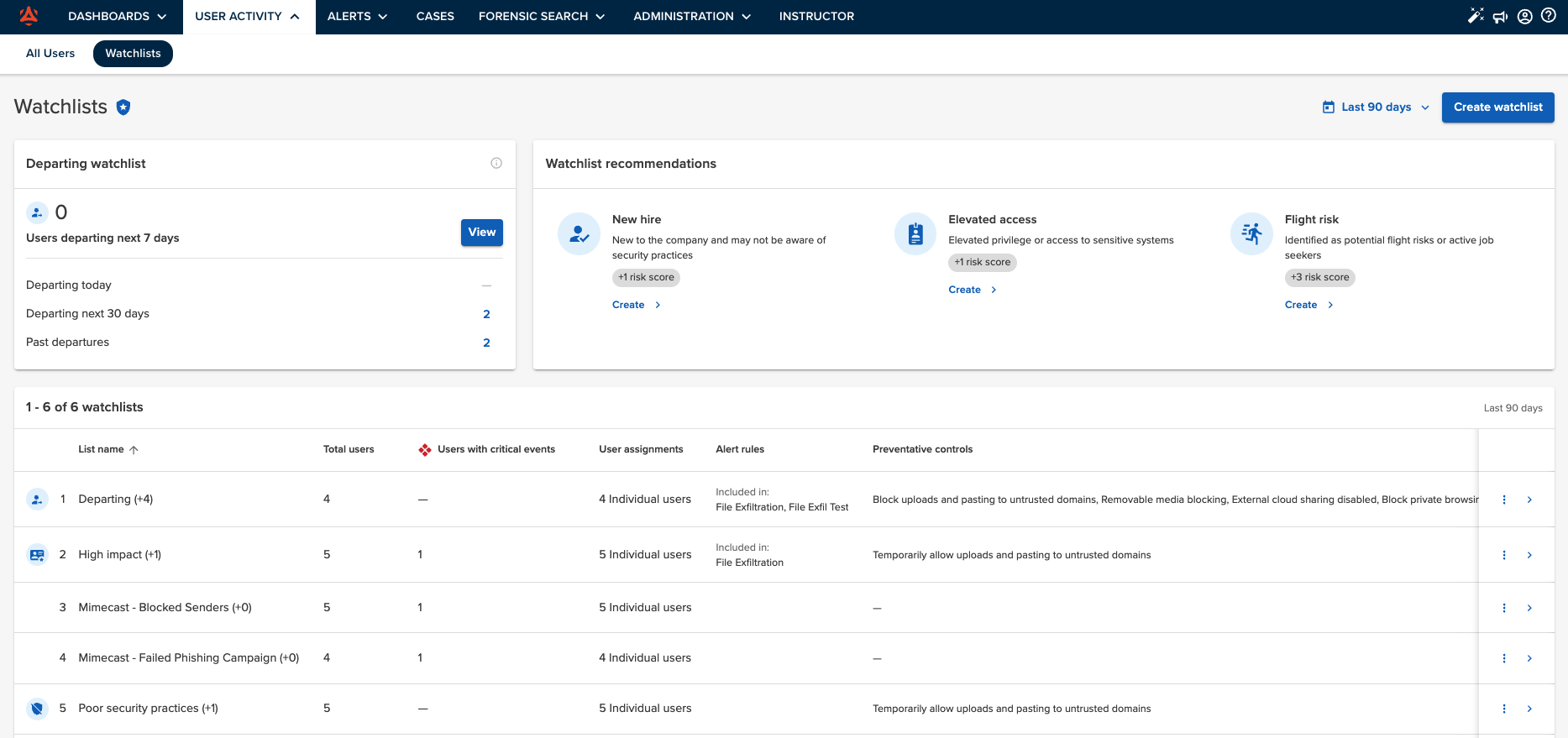The width and height of the screenshot is (1568, 738).
Task: Click the help question mark icon
Action: (1549, 16)
